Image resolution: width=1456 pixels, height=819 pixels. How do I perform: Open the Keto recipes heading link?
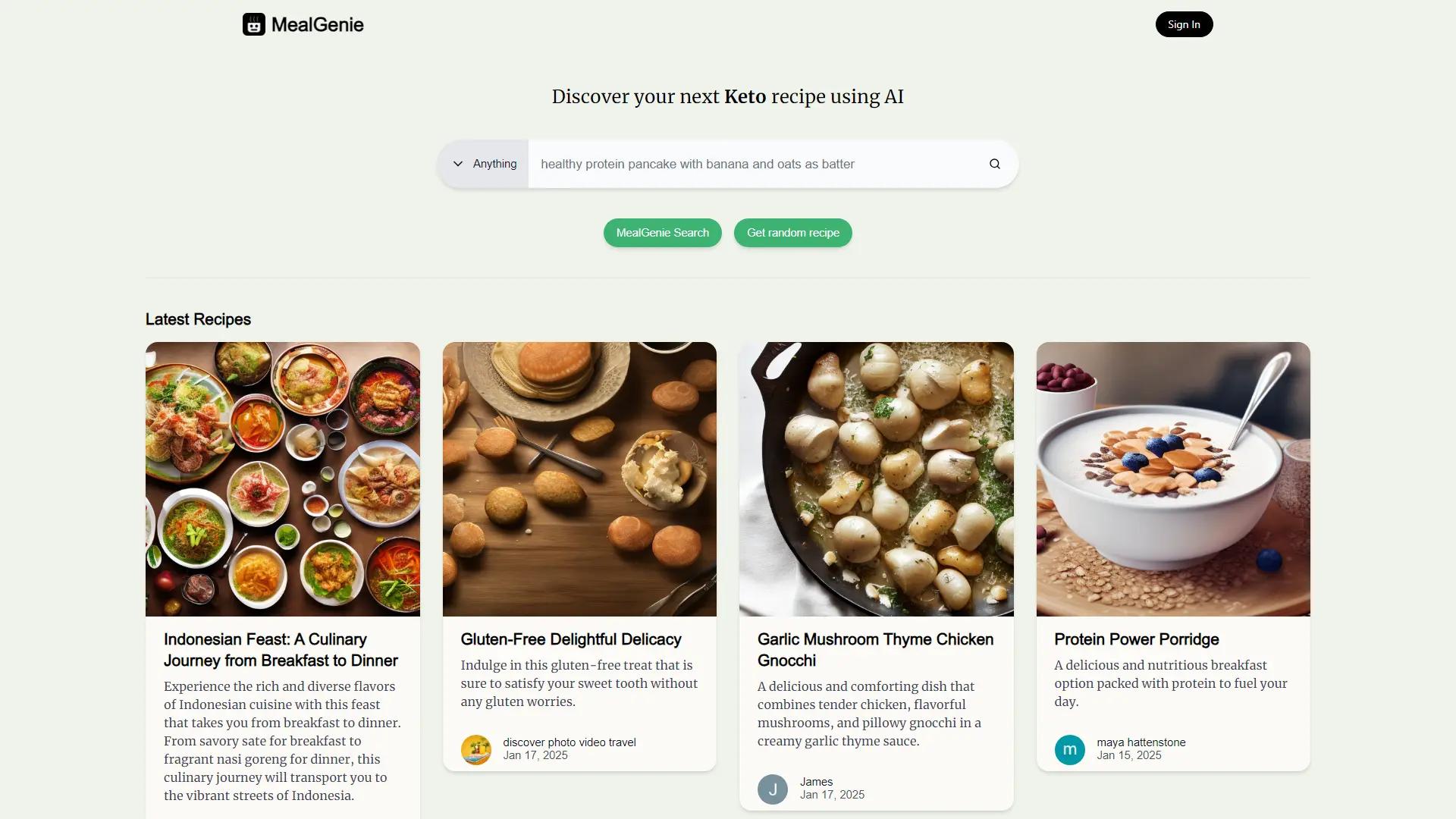pyautogui.click(x=746, y=96)
